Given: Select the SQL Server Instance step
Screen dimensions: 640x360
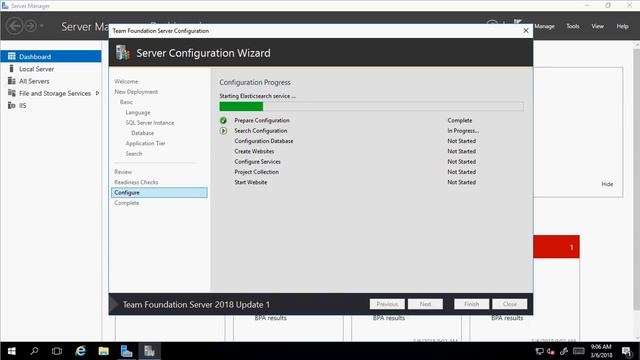Looking at the screenshot, I should click(x=150, y=122).
